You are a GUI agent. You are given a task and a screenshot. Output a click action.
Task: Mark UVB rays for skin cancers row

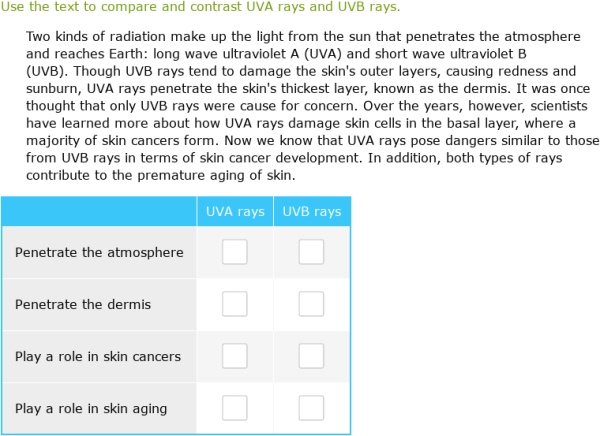311,356
